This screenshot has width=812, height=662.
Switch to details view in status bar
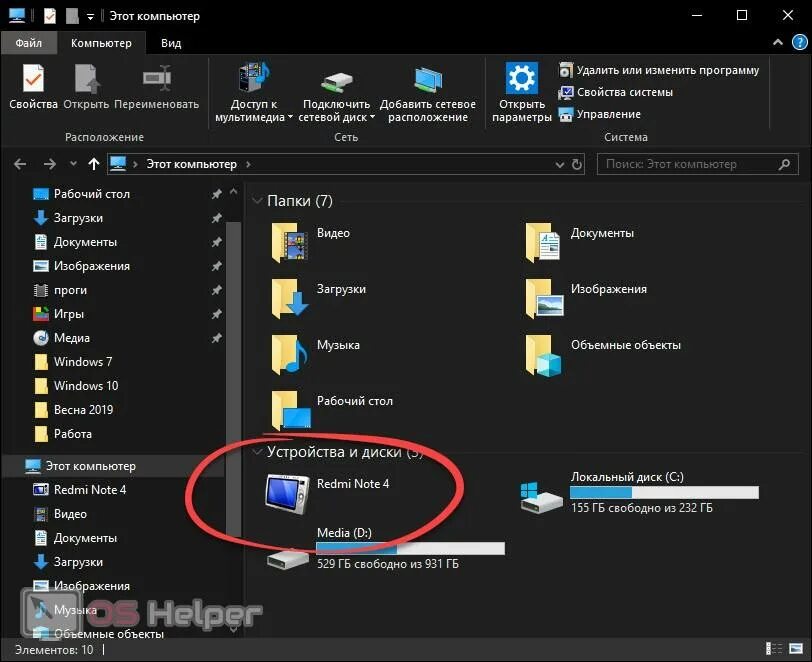(774, 649)
